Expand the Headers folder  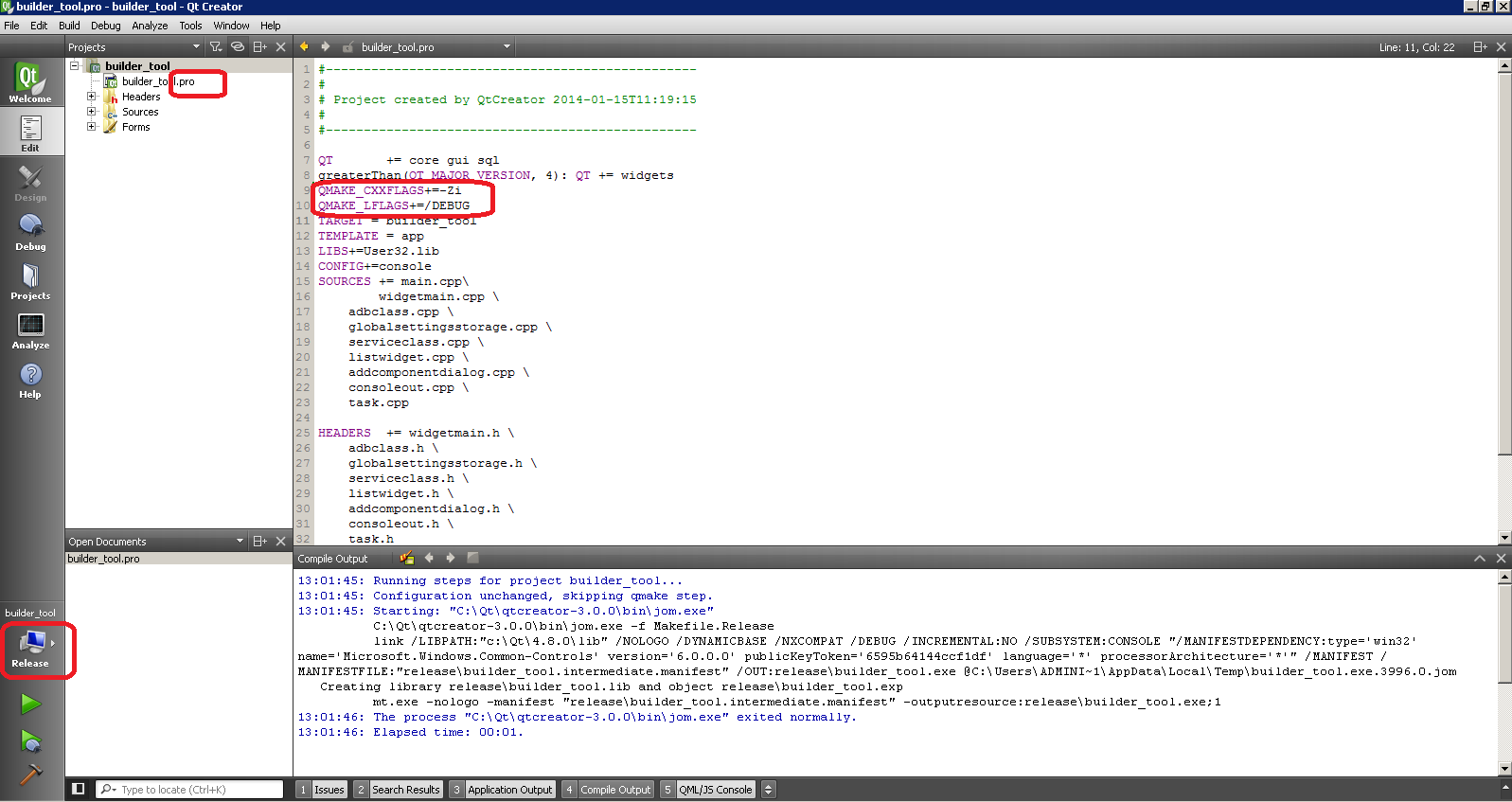point(92,97)
